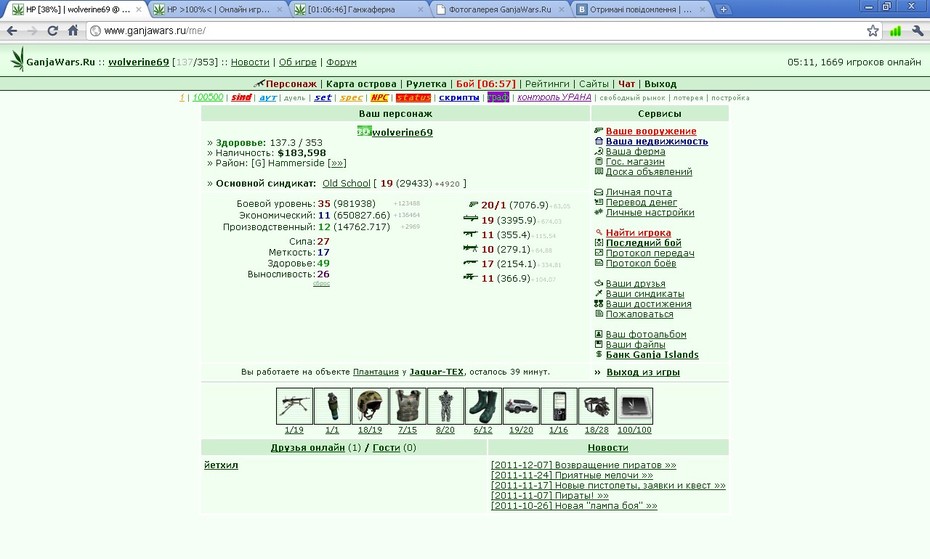Click the syndicate badge icon beside wolverine69
Screen dimensions: 930x559
tap(364, 131)
